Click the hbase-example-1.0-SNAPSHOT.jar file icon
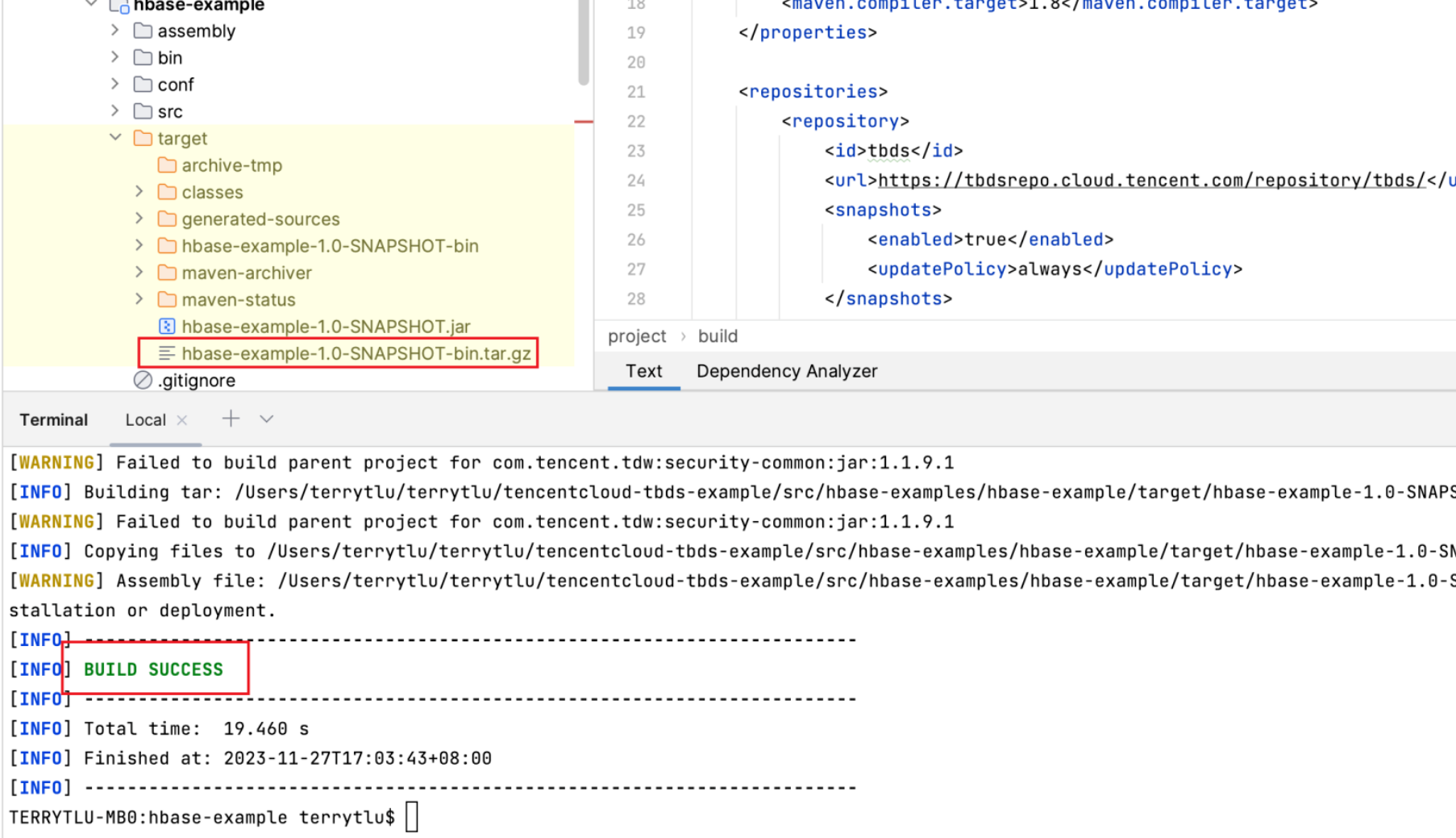The image size is (1456, 838). coord(167,327)
